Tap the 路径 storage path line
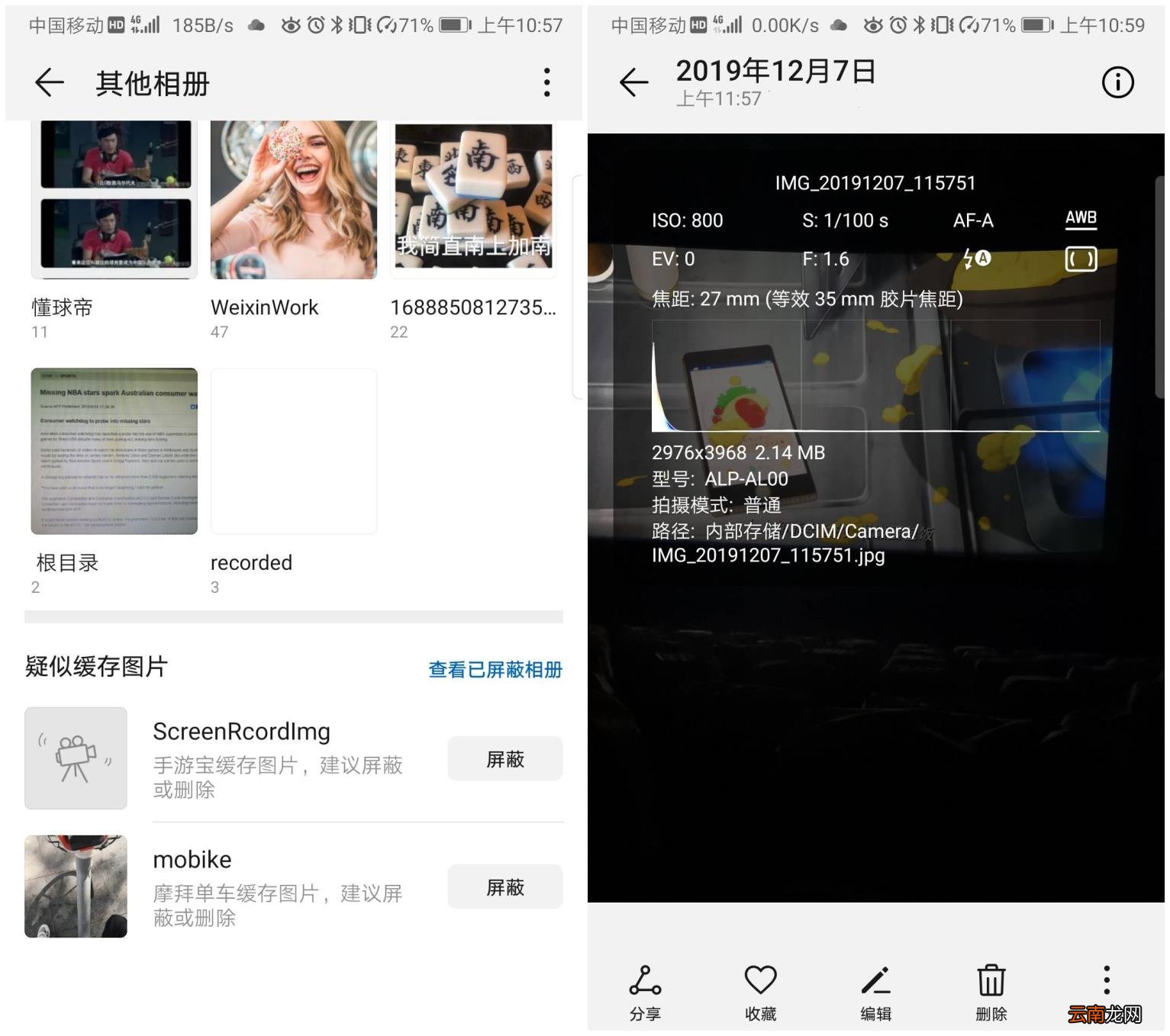1170x1036 pixels. [x=786, y=543]
